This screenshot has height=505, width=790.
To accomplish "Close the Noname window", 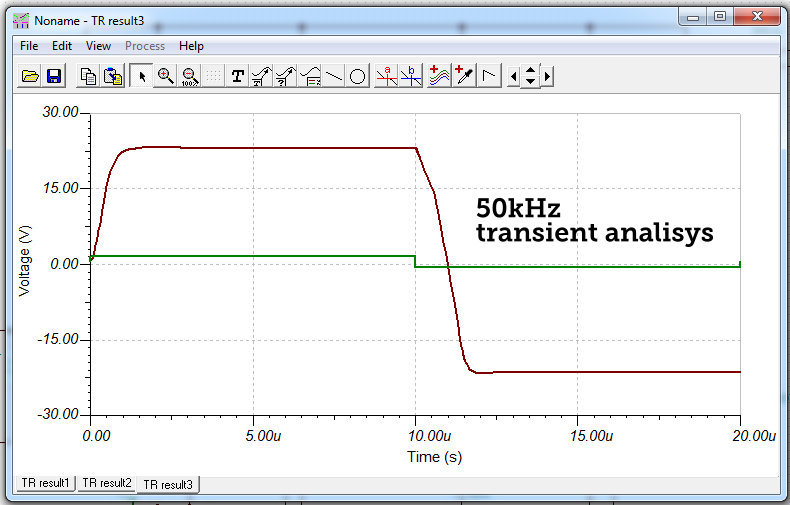I will (x=757, y=17).
